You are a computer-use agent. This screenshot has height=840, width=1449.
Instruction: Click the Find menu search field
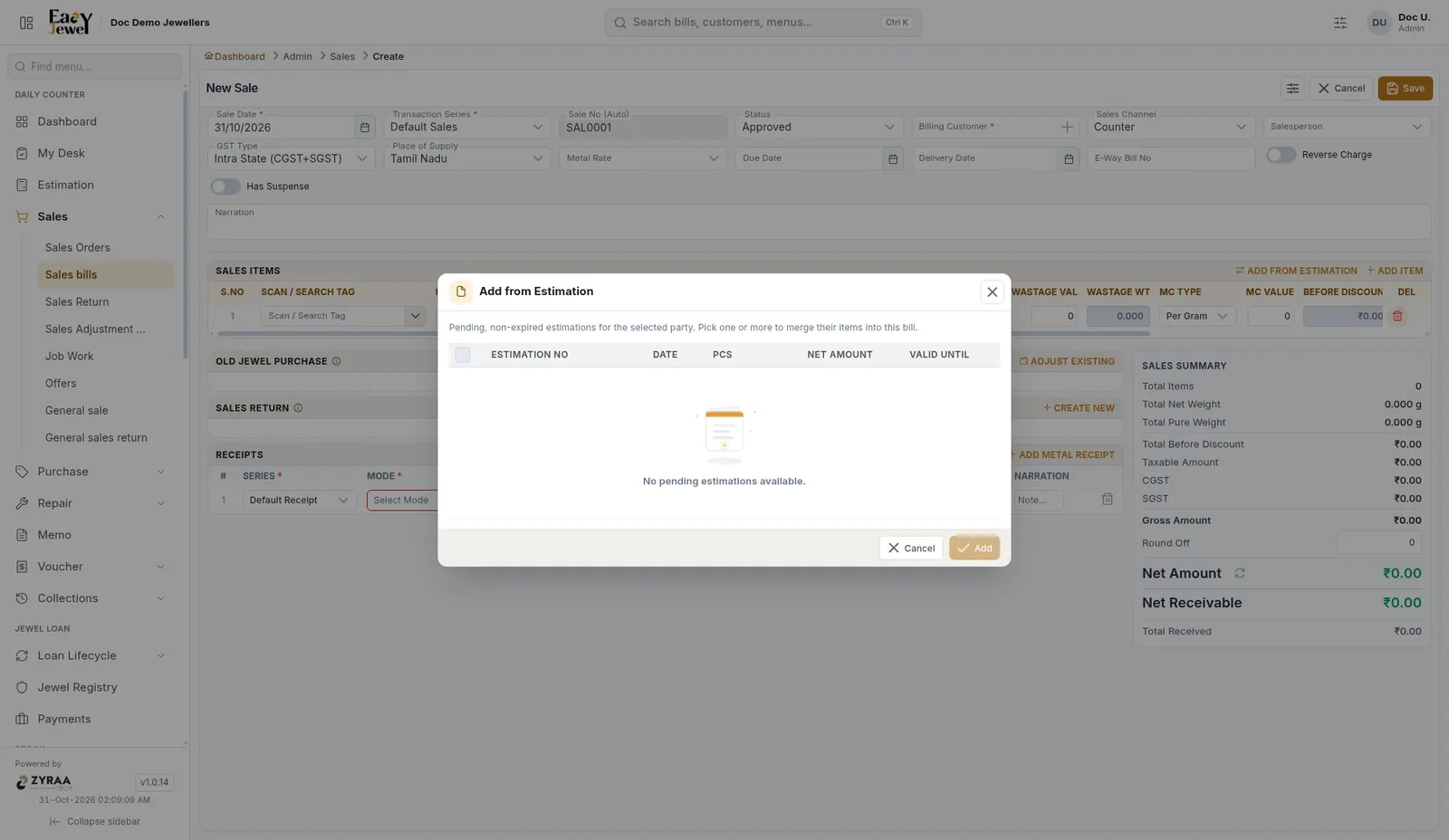(x=94, y=66)
